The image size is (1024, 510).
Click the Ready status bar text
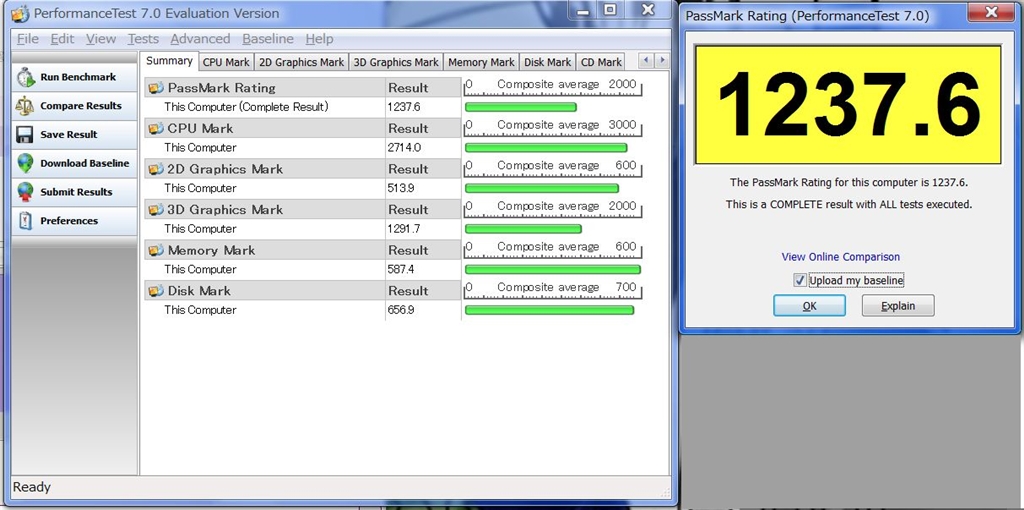pyautogui.click(x=31, y=487)
